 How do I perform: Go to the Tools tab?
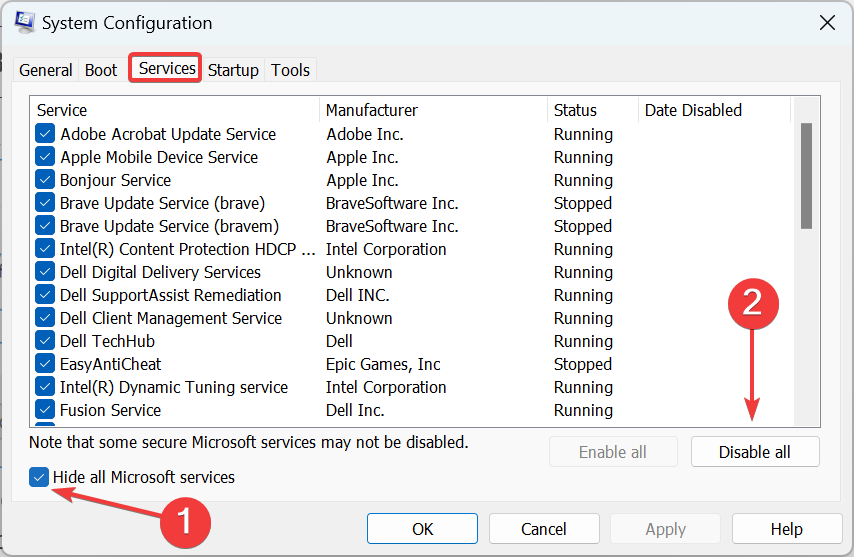point(290,70)
